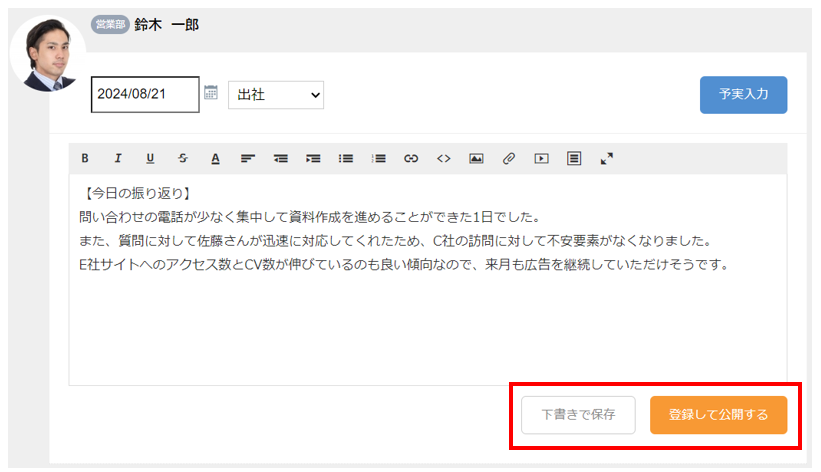Click the line starting 問い合わせの電話
This screenshot has width=821, height=472.
point(310,217)
